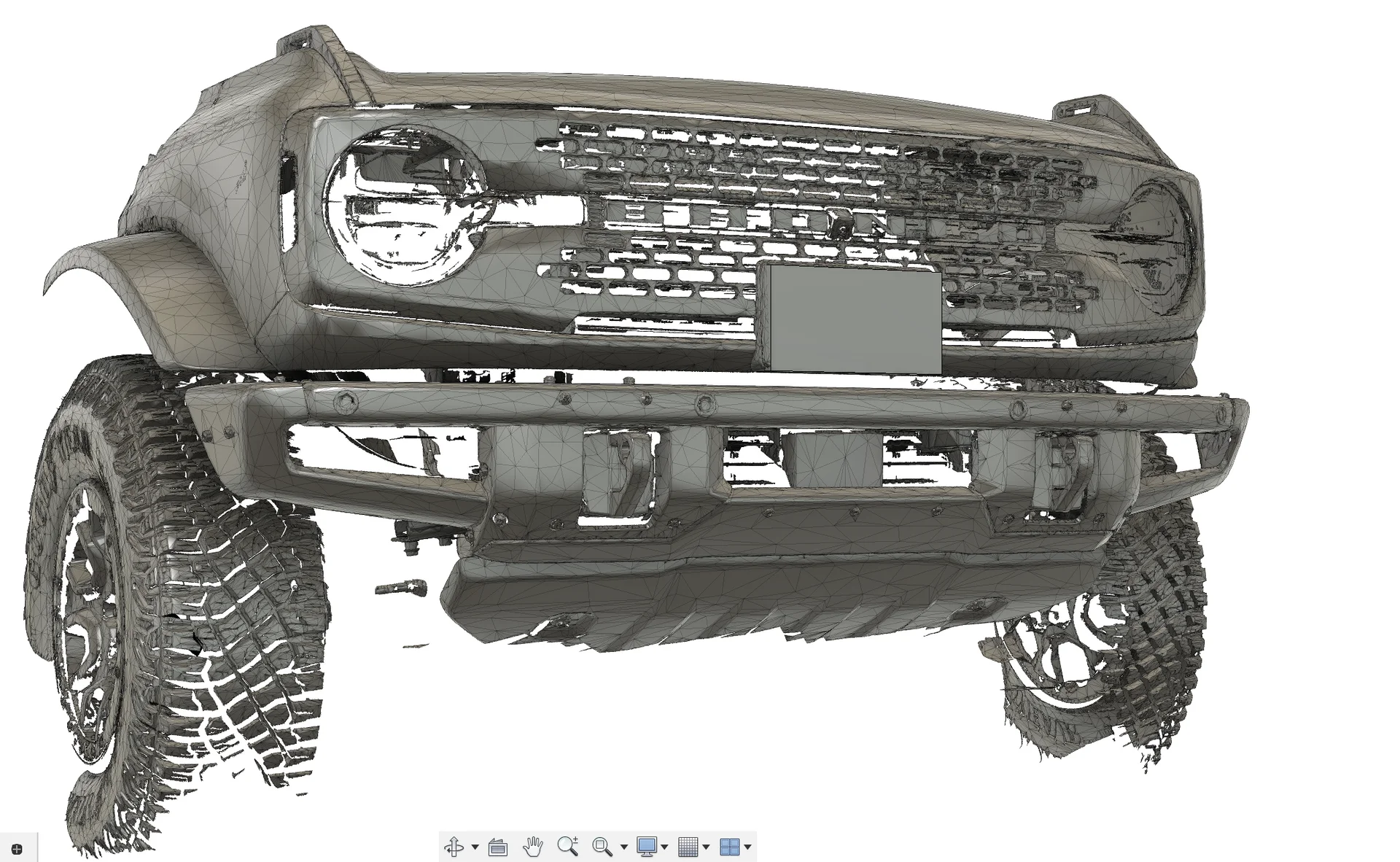
Task: Click the Grid and Snaps icon
Action: click(x=688, y=847)
